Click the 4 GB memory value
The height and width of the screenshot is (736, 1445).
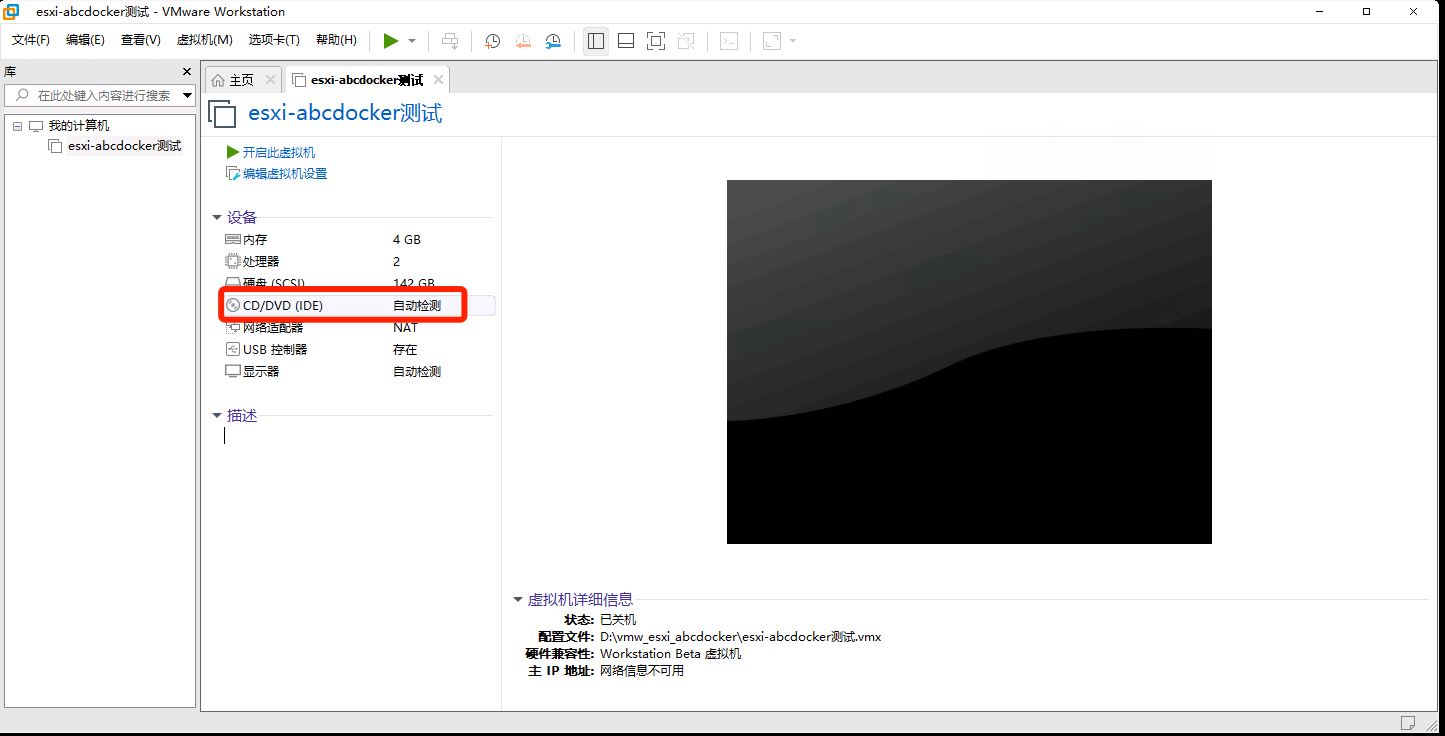point(407,240)
